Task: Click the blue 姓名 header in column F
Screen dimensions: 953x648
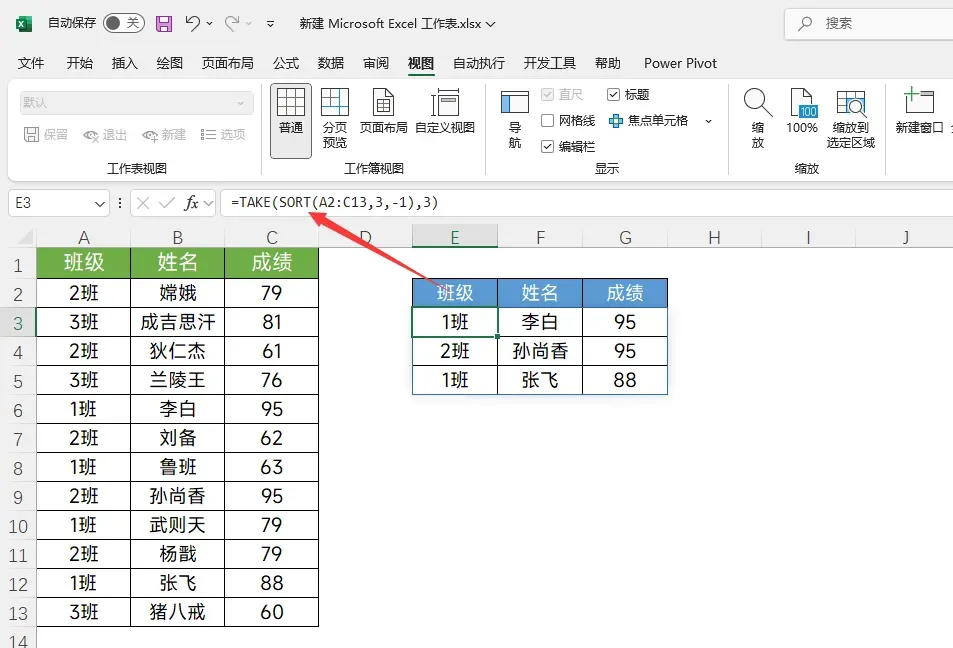Action: tap(540, 293)
